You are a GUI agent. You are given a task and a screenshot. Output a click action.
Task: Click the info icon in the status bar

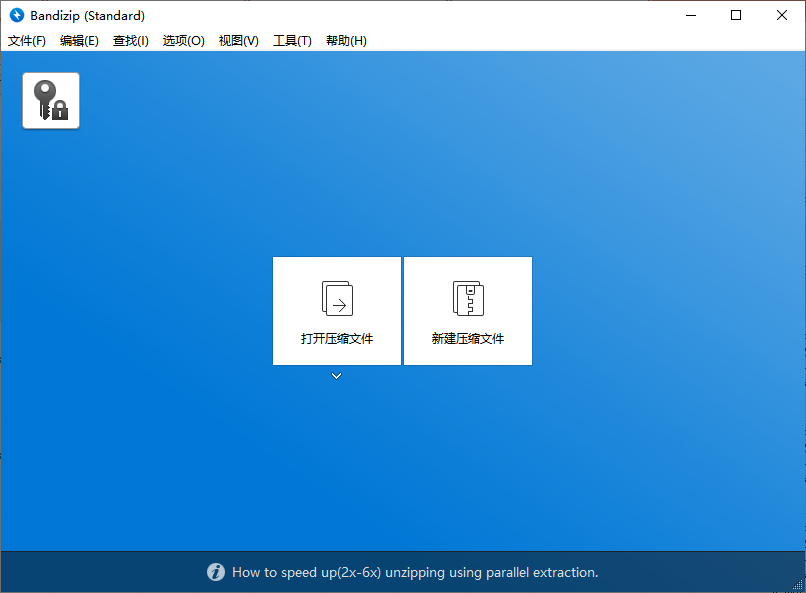coord(216,572)
